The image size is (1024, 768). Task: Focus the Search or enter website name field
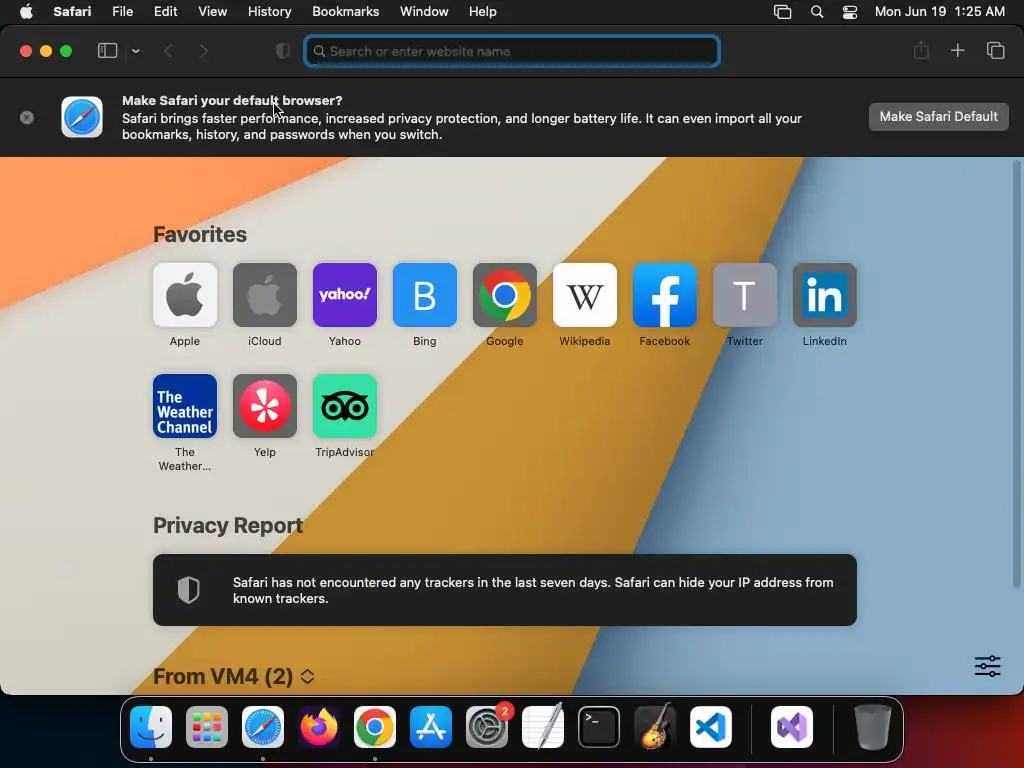click(512, 51)
